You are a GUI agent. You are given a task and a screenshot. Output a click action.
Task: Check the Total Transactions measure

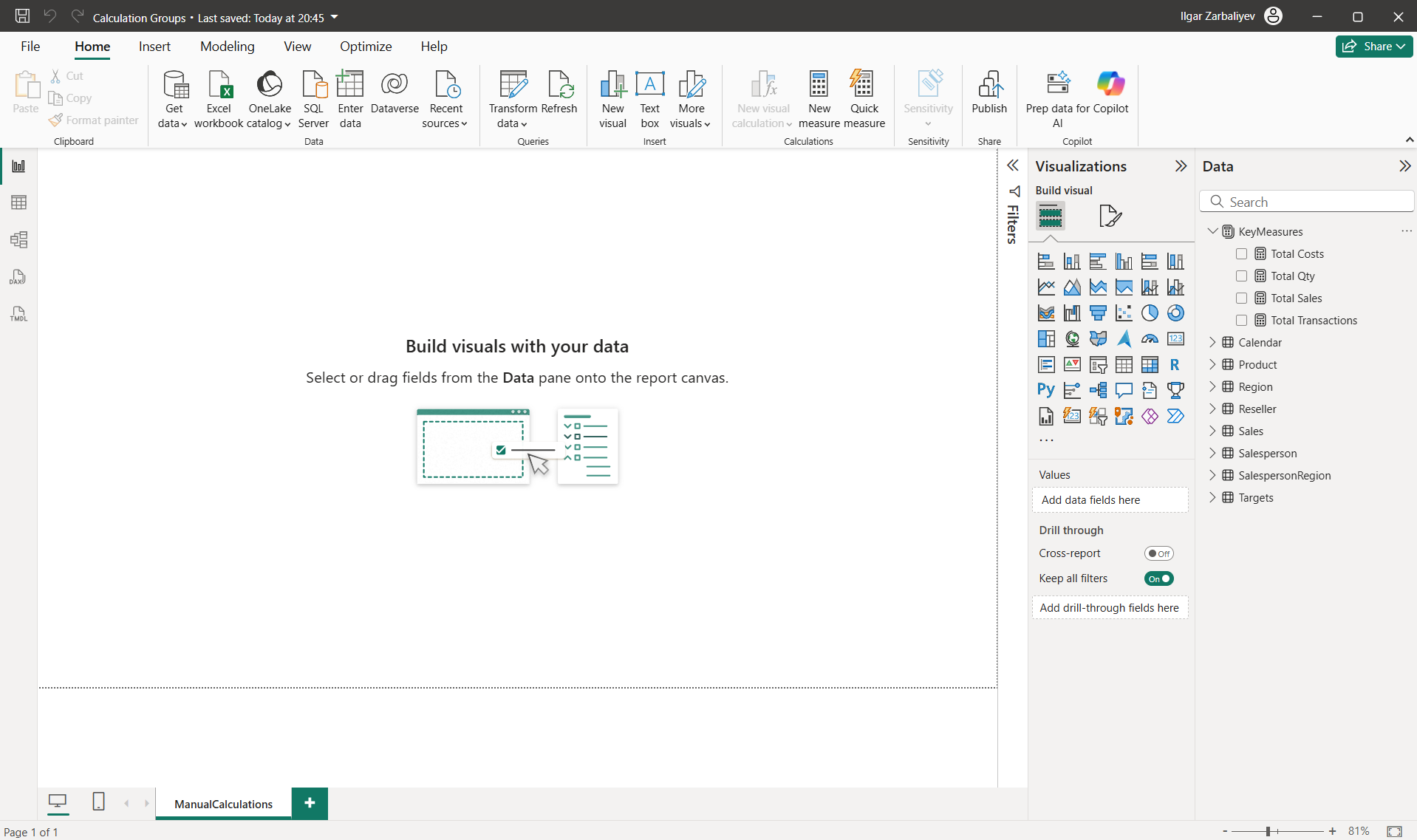[1241, 321]
